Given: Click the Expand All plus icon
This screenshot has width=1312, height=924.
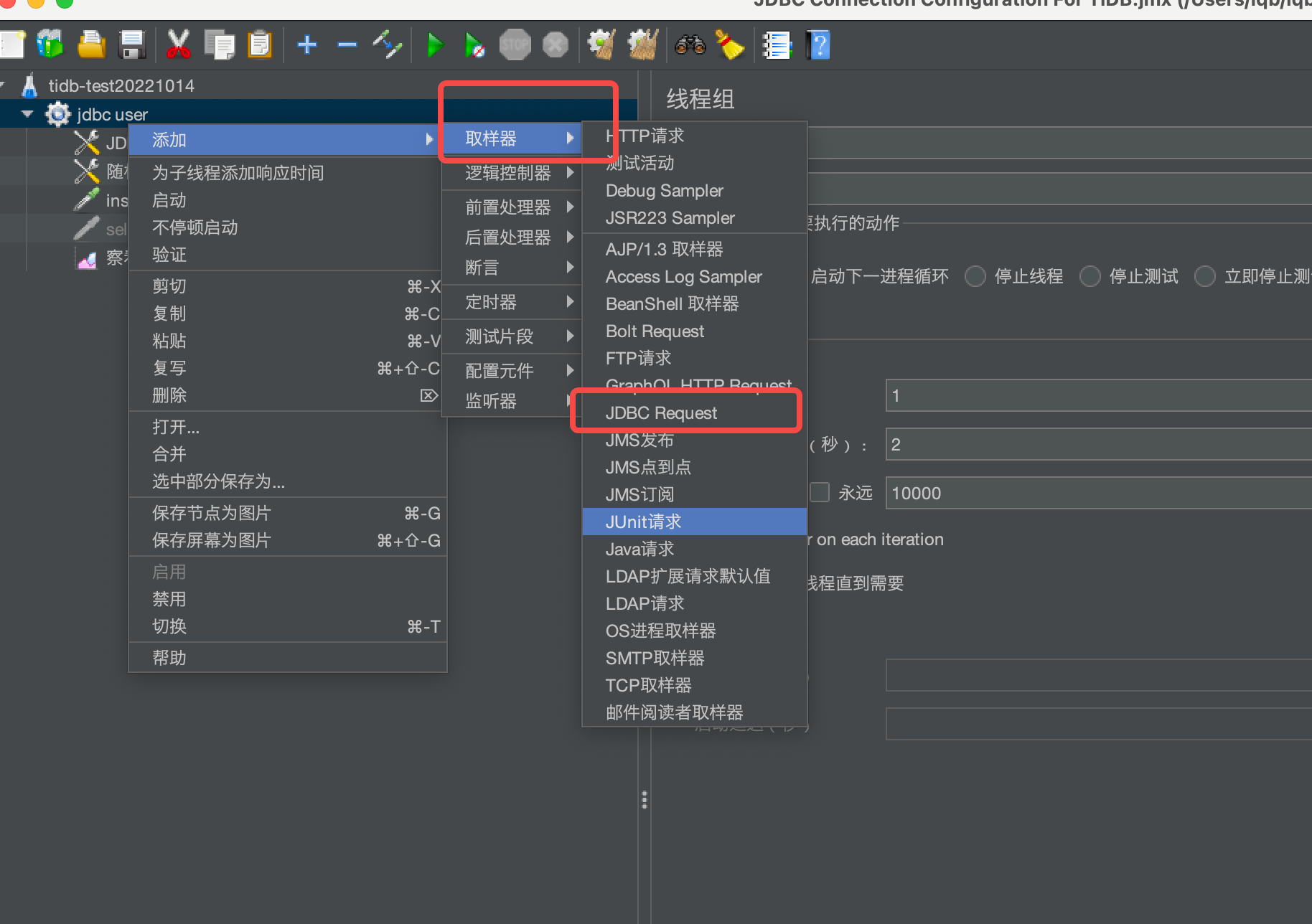Looking at the screenshot, I should (x=307, y=45).
